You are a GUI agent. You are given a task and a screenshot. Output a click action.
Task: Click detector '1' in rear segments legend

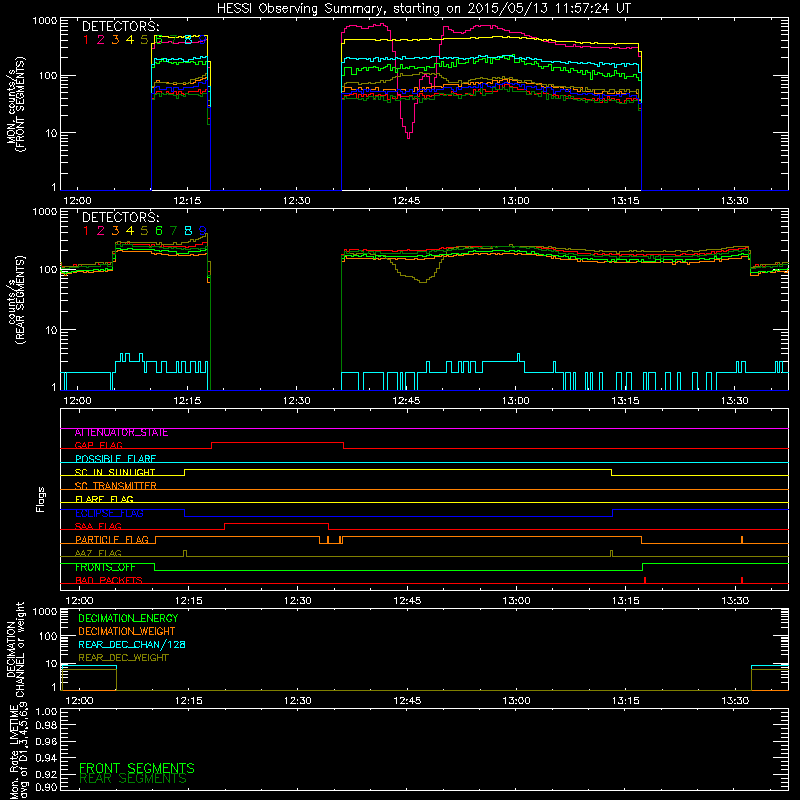86,231
